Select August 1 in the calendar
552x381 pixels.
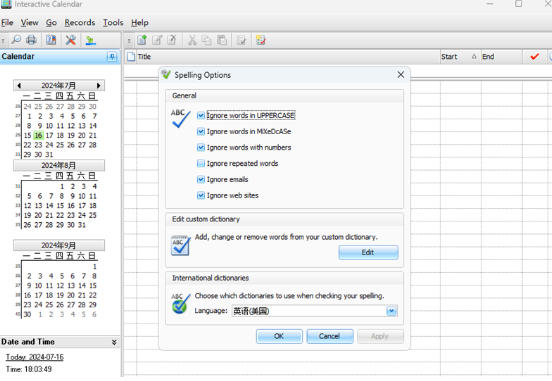tap(62, 186)
